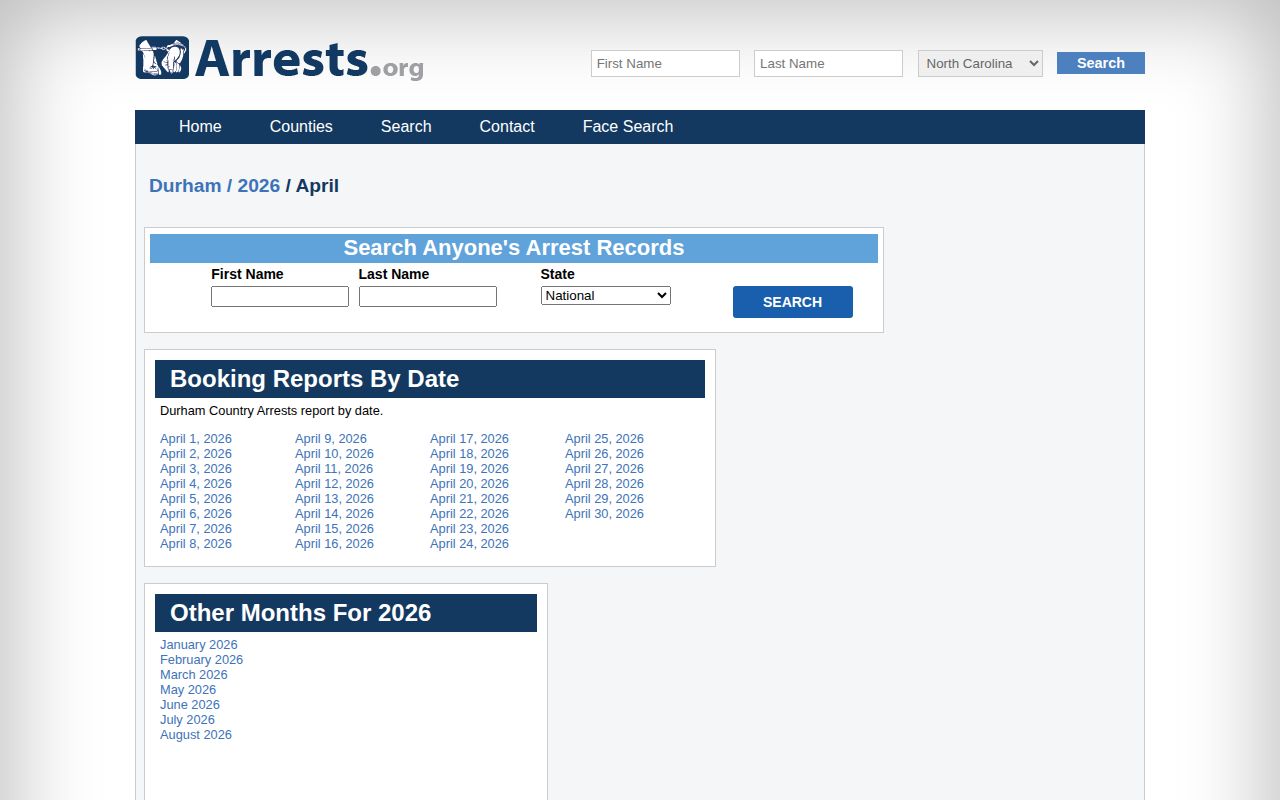
Task: Go to the Counties menu item
Action: click(301, 127)
